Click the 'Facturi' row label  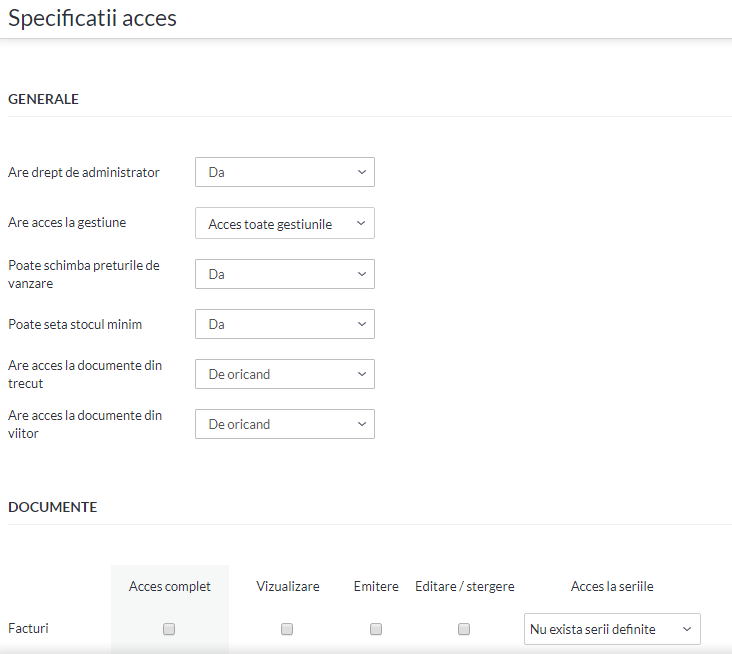(28, 628)
